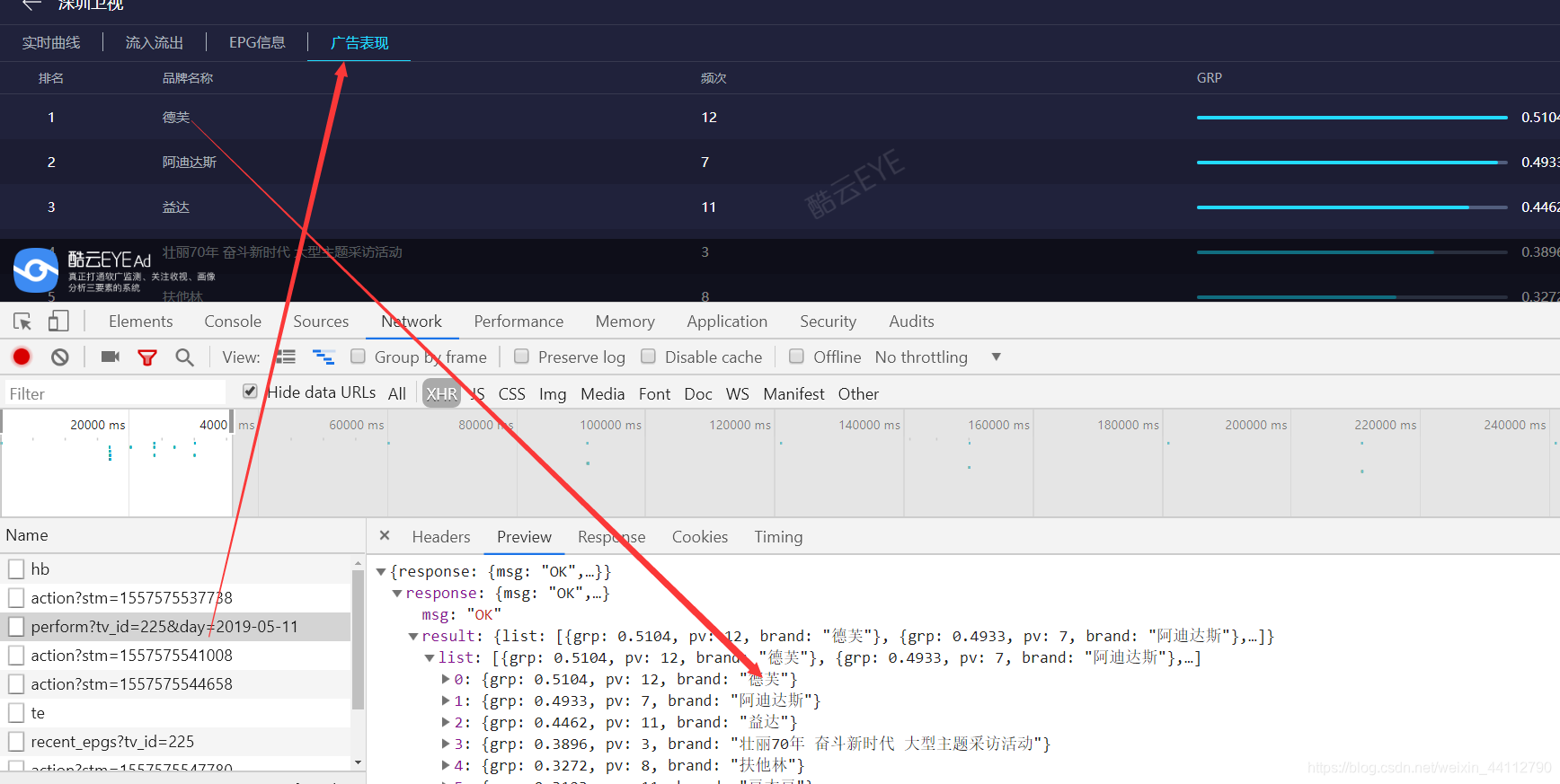This screenshot has height=784, width=1560.
Task: Click the GRP bar for 益达
Action: (1352, 207)
